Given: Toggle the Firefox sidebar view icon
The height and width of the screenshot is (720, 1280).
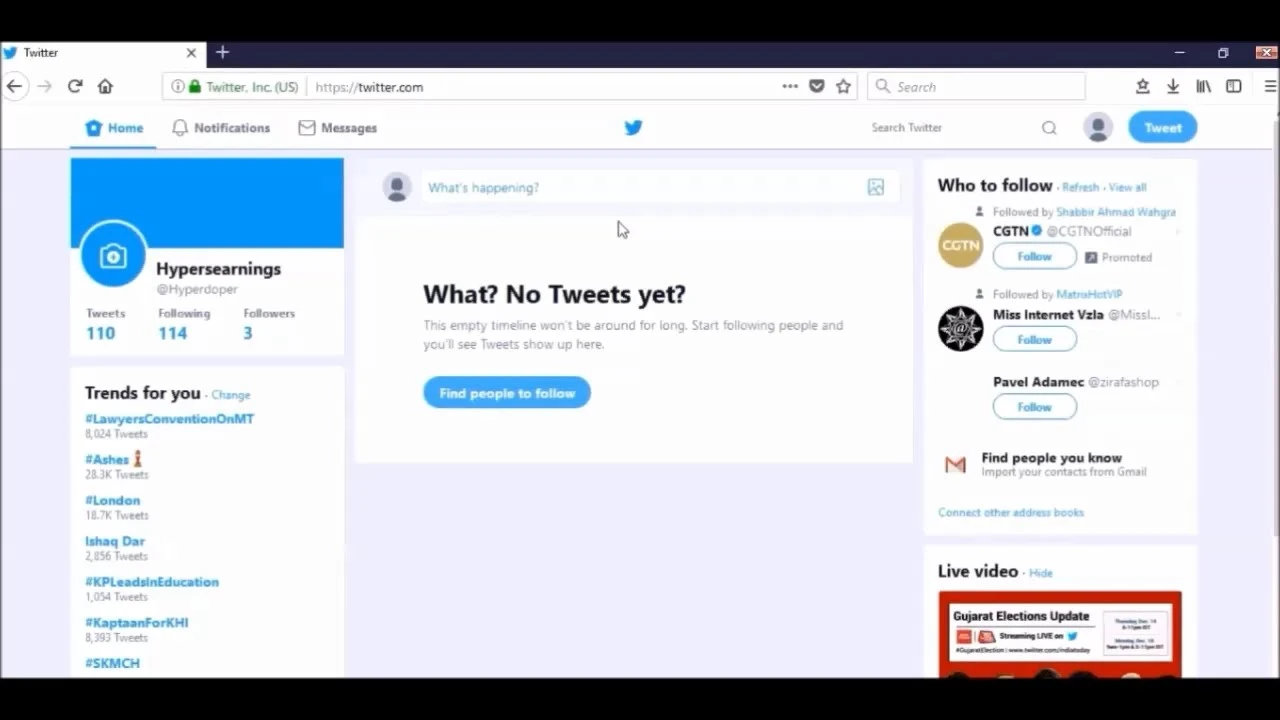Looking at the screenshot, I should [x=1234, y=87].
